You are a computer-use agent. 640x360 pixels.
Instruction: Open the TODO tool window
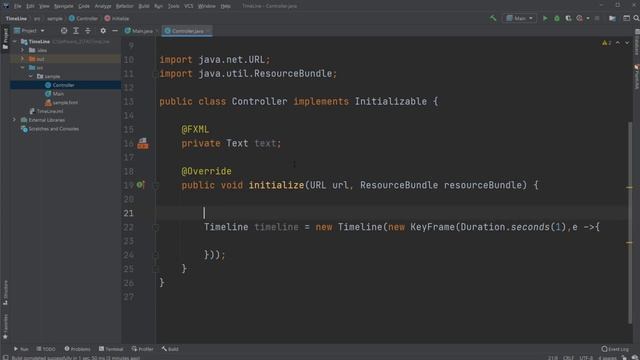46,349
